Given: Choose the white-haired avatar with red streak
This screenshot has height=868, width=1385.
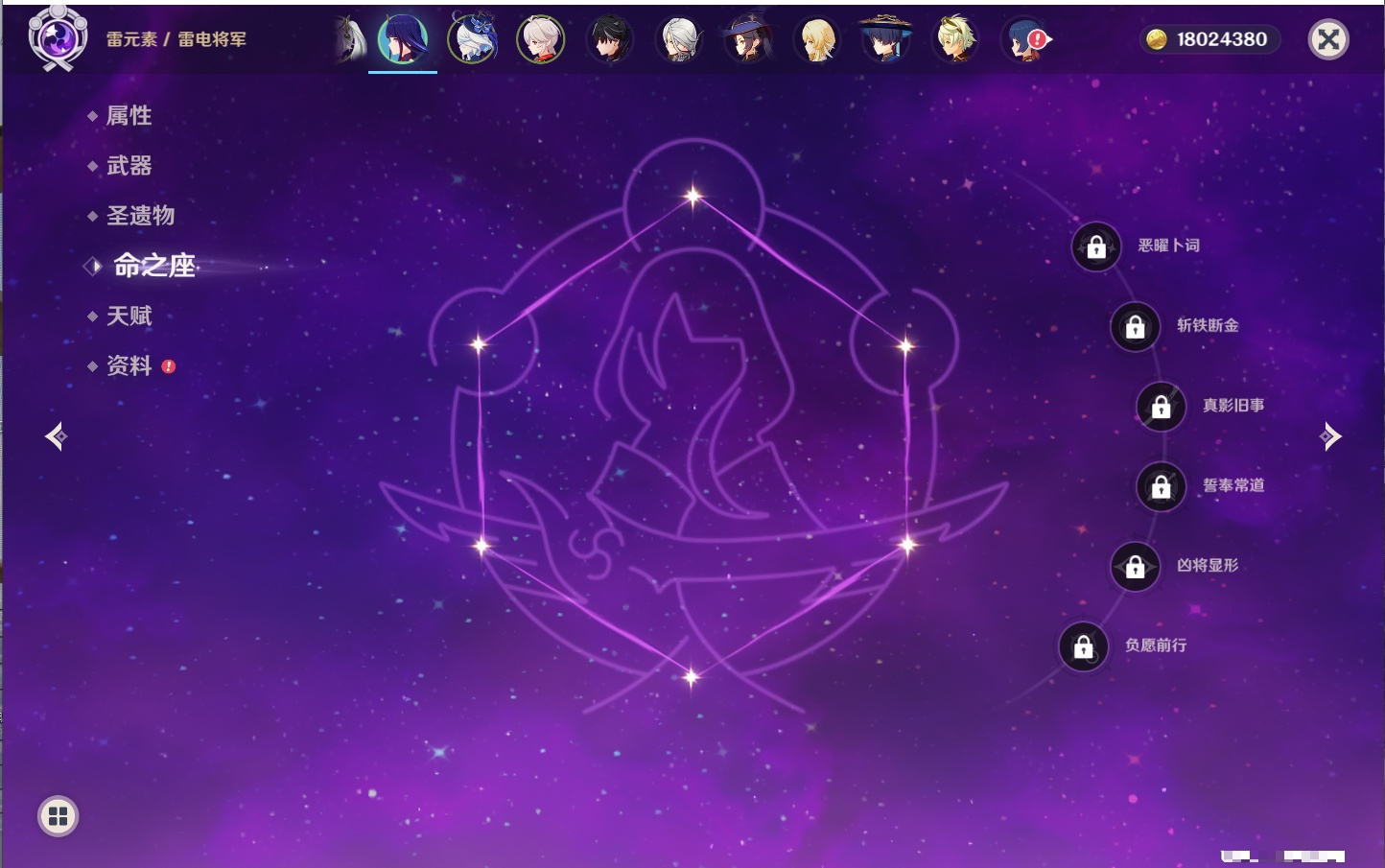Looking at the screenshot, I should coord(541,39).
